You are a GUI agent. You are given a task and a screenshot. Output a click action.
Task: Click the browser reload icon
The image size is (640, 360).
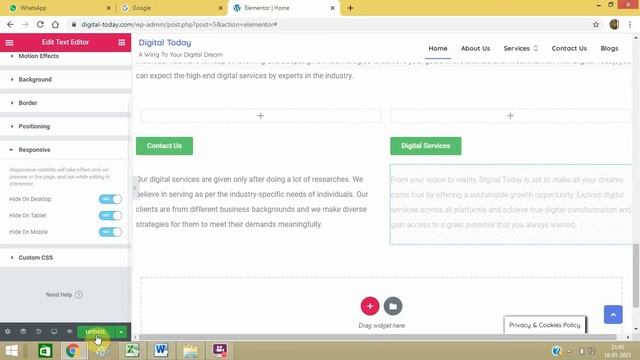point(40,24)
